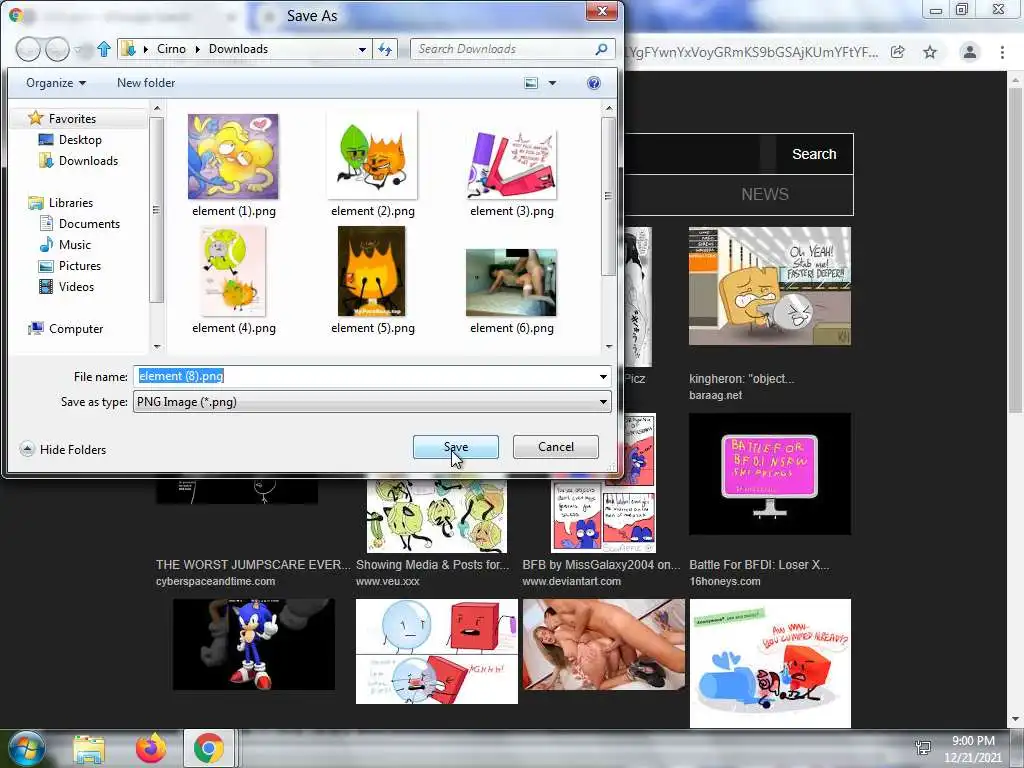This screenshot has width=1024, height=768.
Task: Select file element (1).png
Action: [234, 165]
